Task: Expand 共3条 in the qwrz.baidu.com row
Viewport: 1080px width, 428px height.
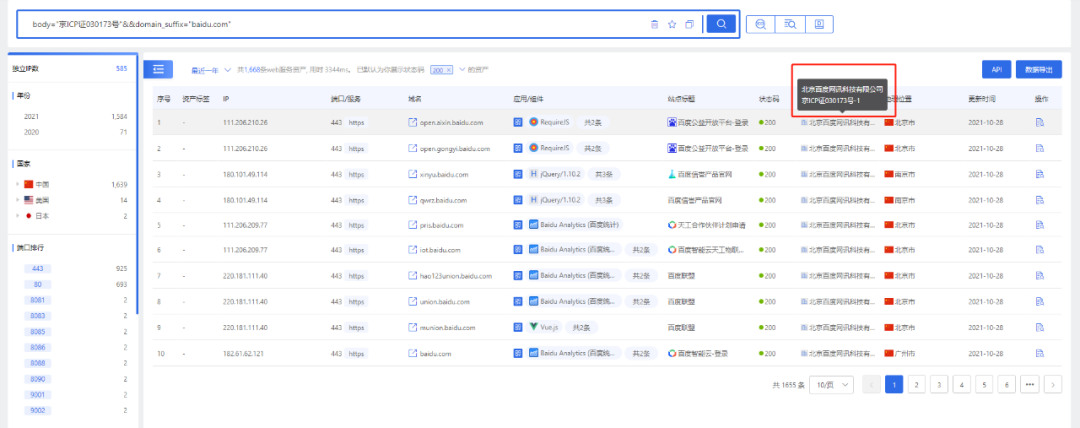Action: 604,200
